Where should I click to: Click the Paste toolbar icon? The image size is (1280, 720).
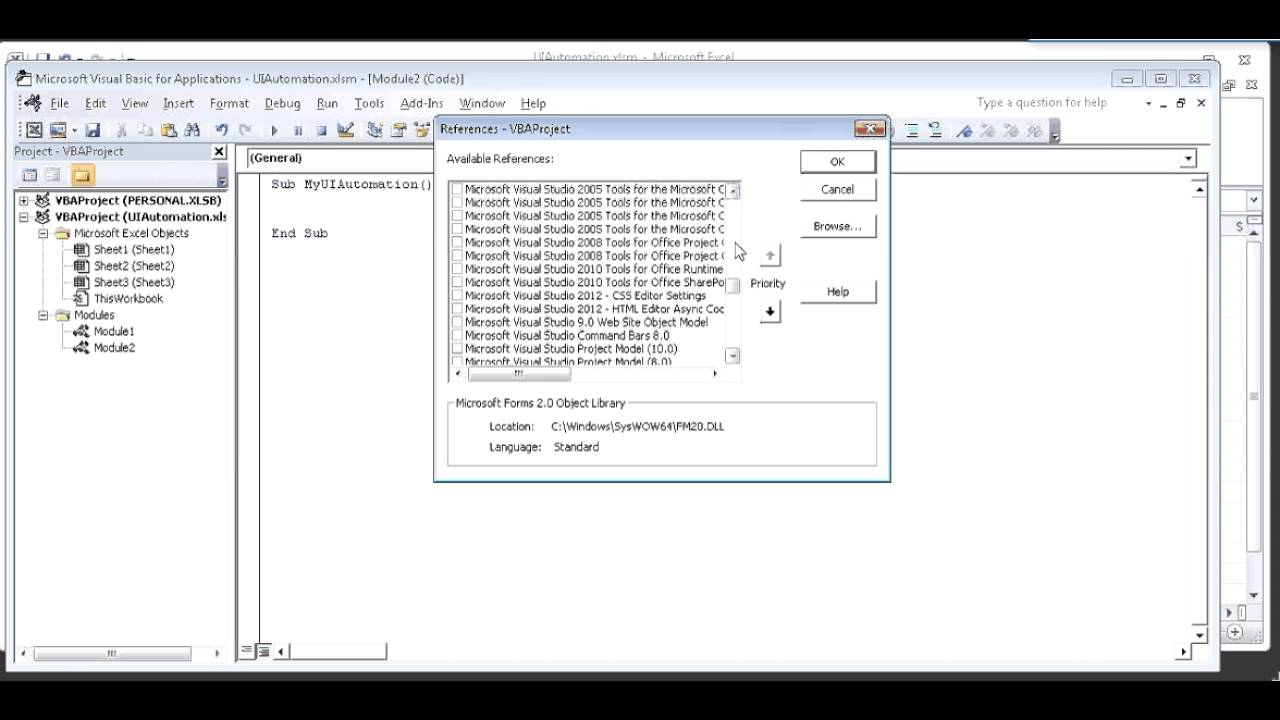169,130
